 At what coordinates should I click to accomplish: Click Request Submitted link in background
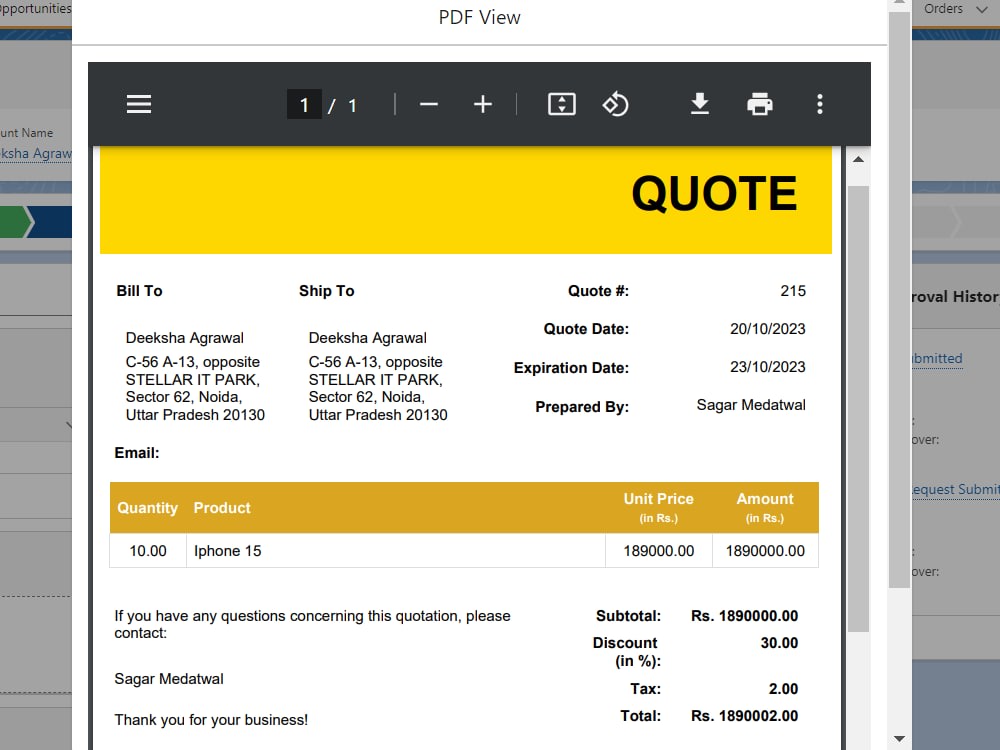coord(955,489)
